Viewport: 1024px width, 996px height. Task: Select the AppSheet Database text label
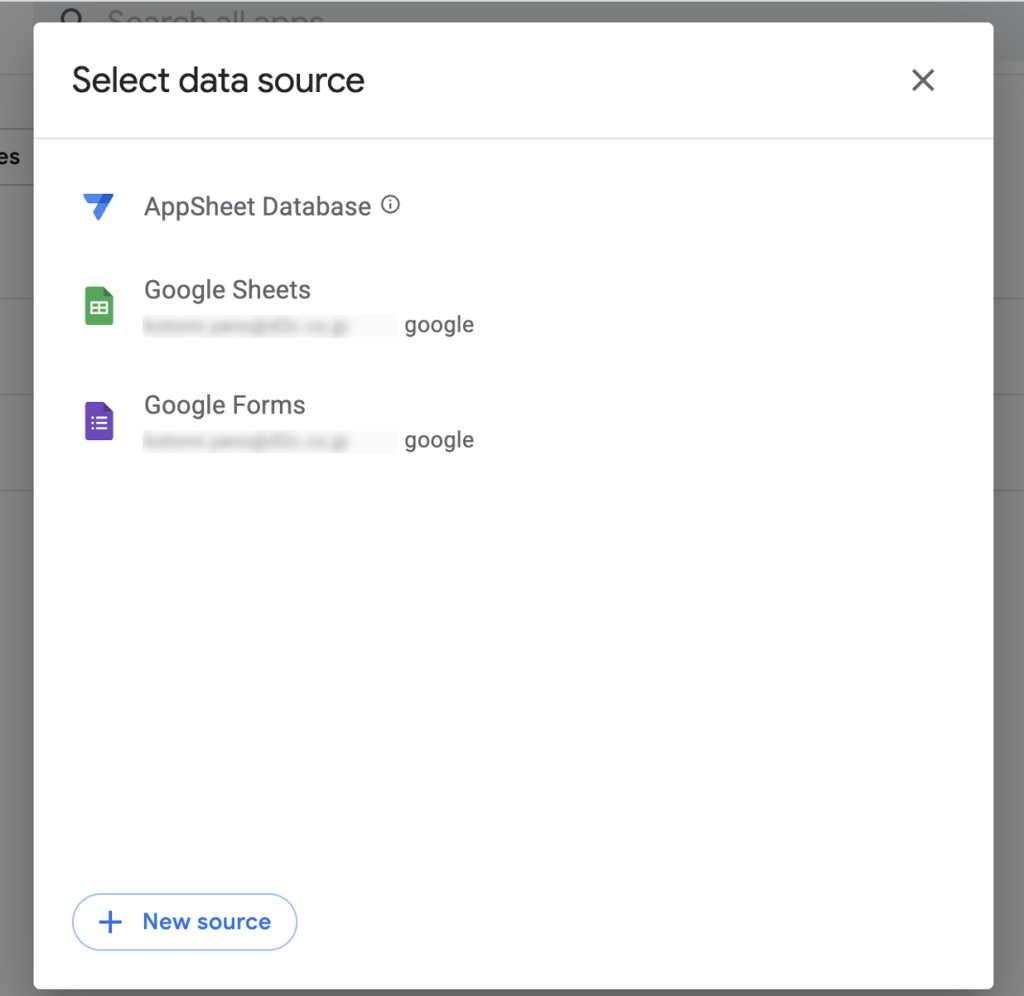tap(257, 207)
